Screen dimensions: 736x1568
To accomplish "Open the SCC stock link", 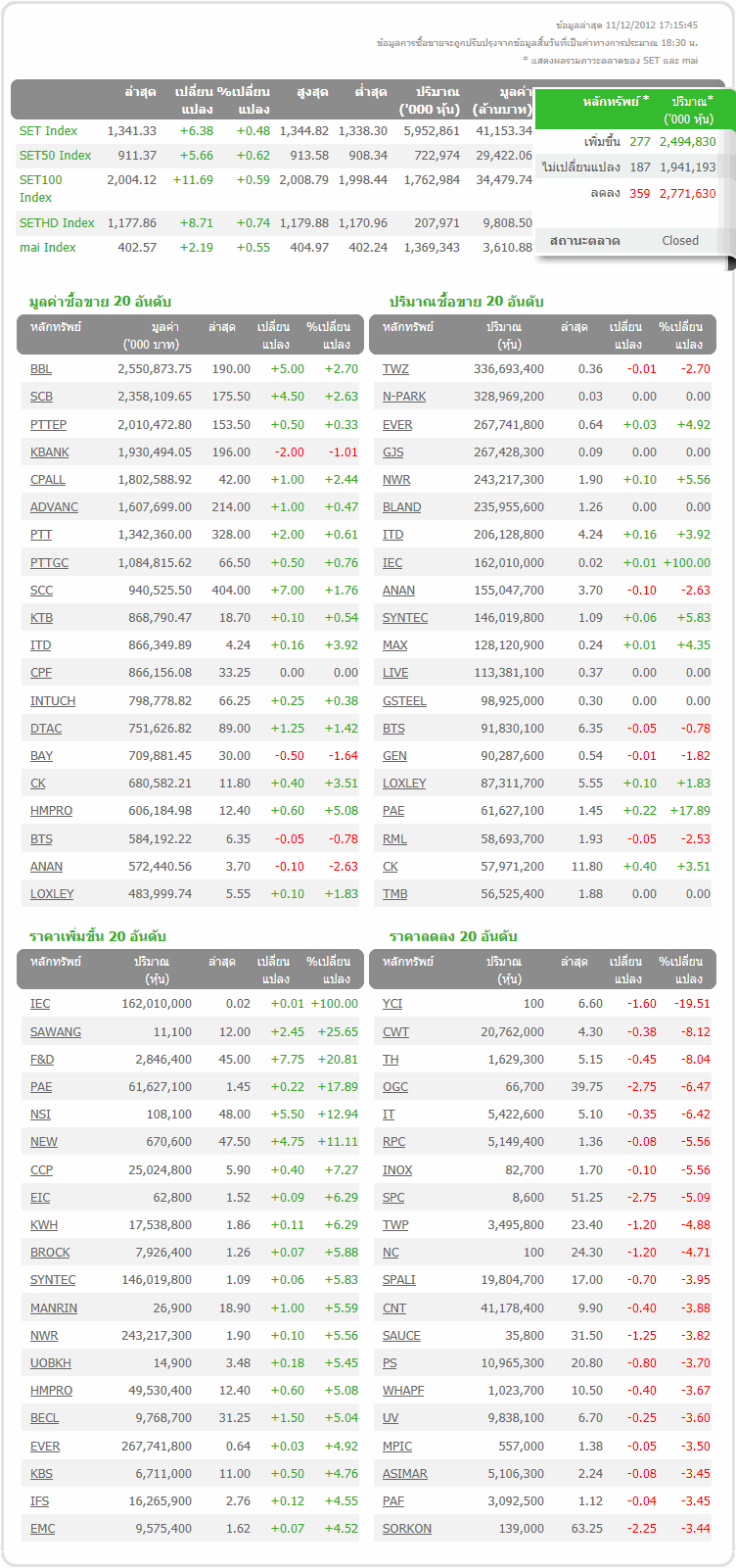I will point(41,590).
